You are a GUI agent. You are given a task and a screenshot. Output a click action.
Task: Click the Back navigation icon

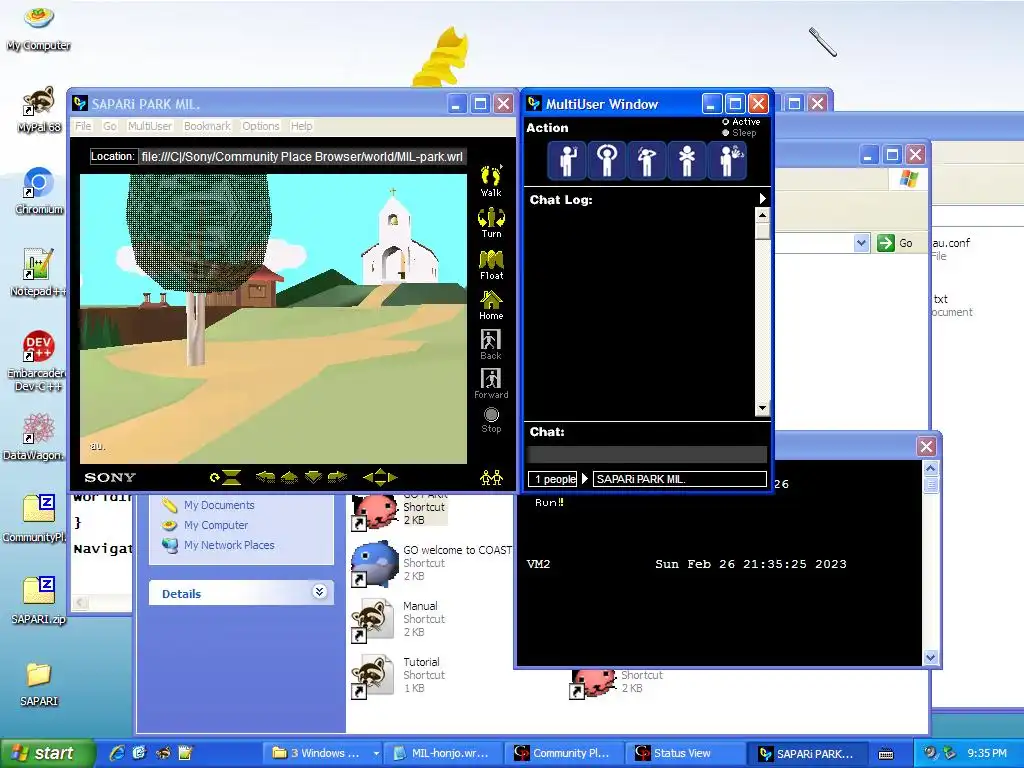490,344
